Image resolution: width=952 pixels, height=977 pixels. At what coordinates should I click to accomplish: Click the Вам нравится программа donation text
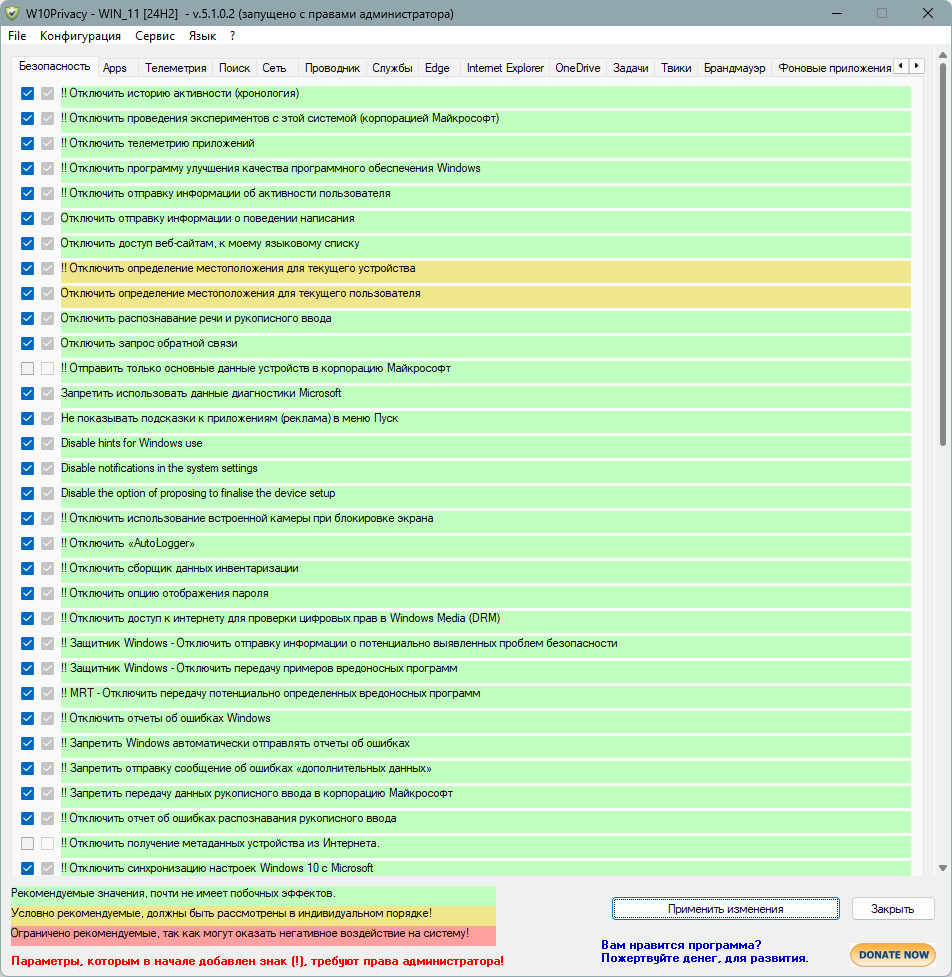tap(704, 951)
